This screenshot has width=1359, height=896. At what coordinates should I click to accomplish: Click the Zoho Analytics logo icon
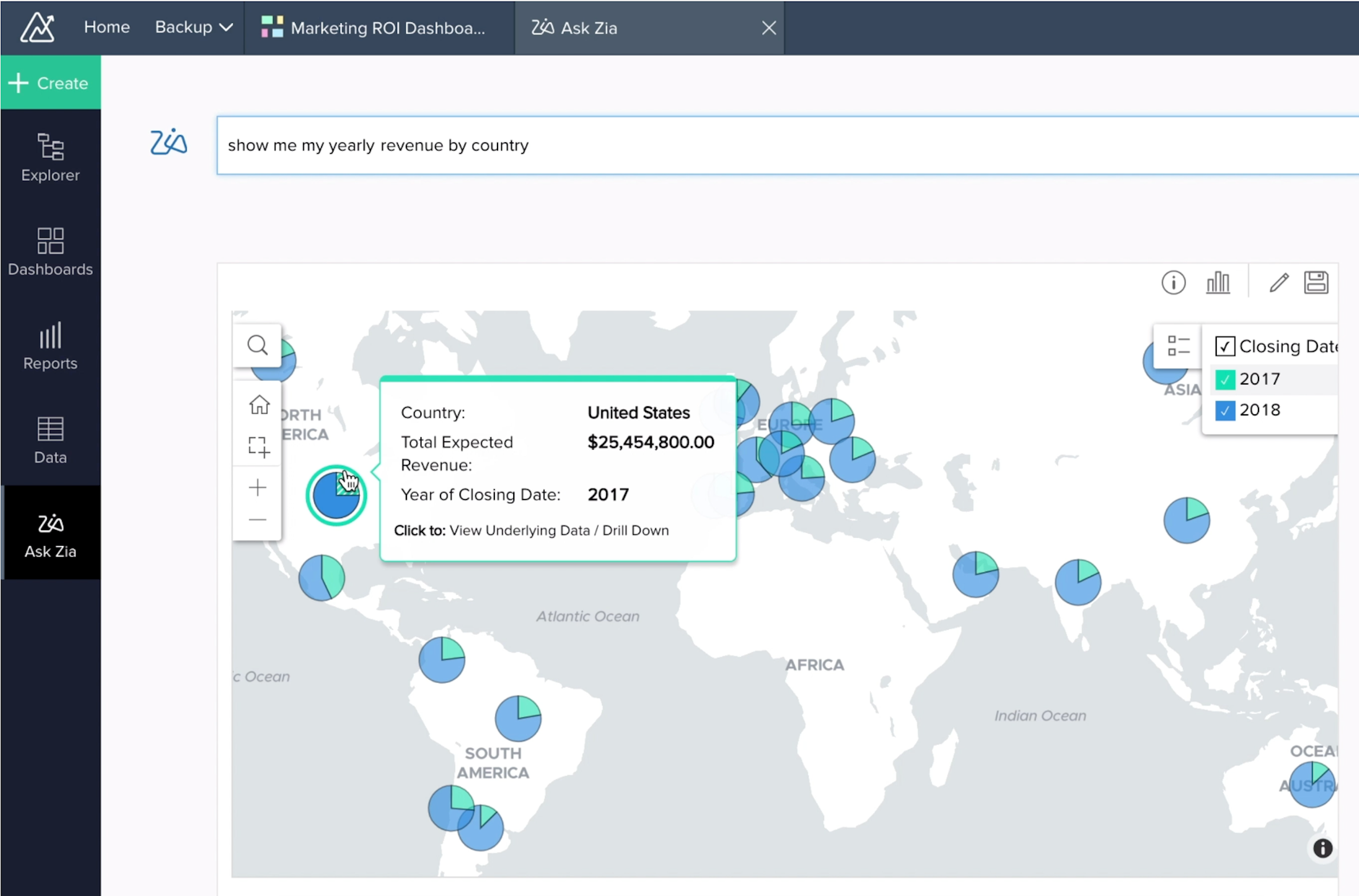37,28
